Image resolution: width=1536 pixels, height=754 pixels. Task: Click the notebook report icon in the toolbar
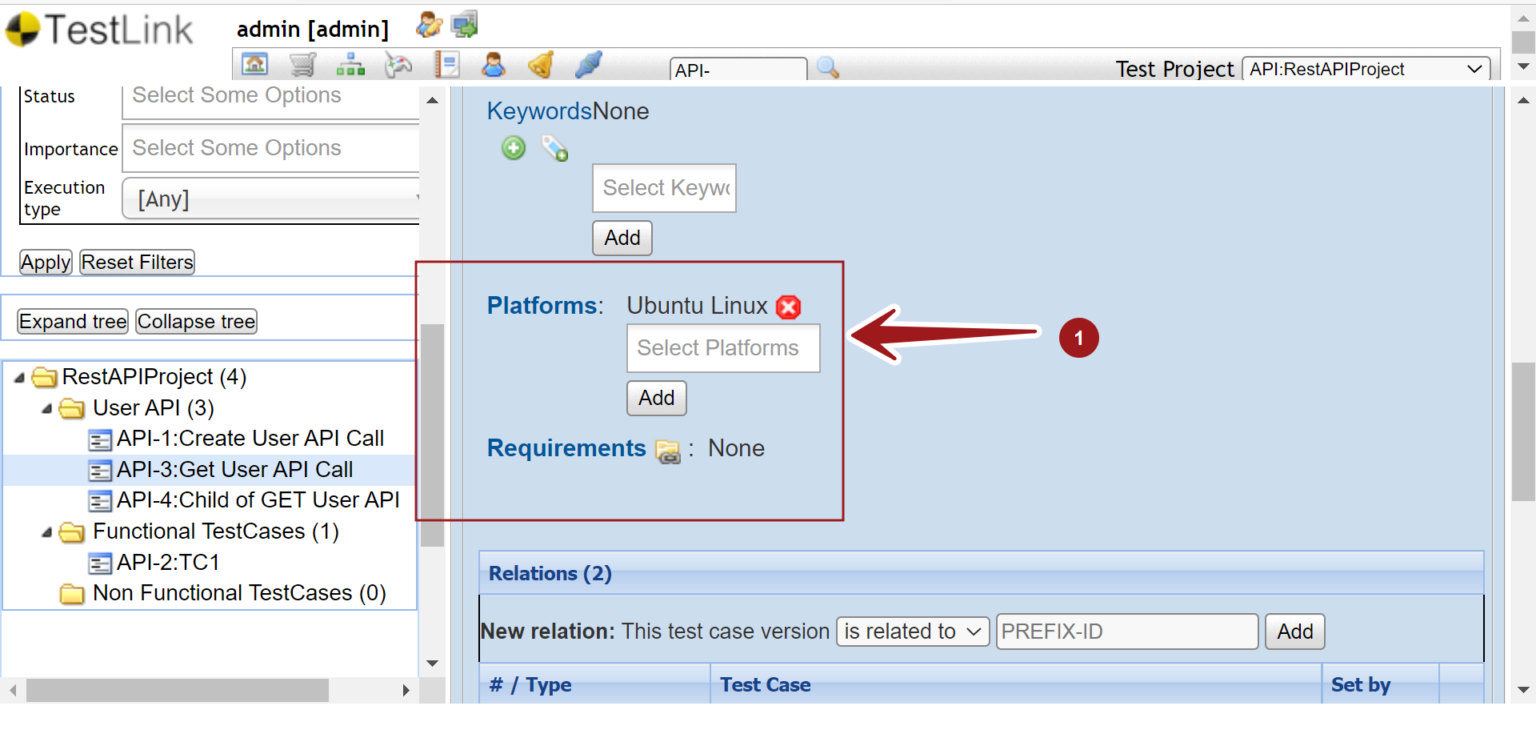(446, 63)
